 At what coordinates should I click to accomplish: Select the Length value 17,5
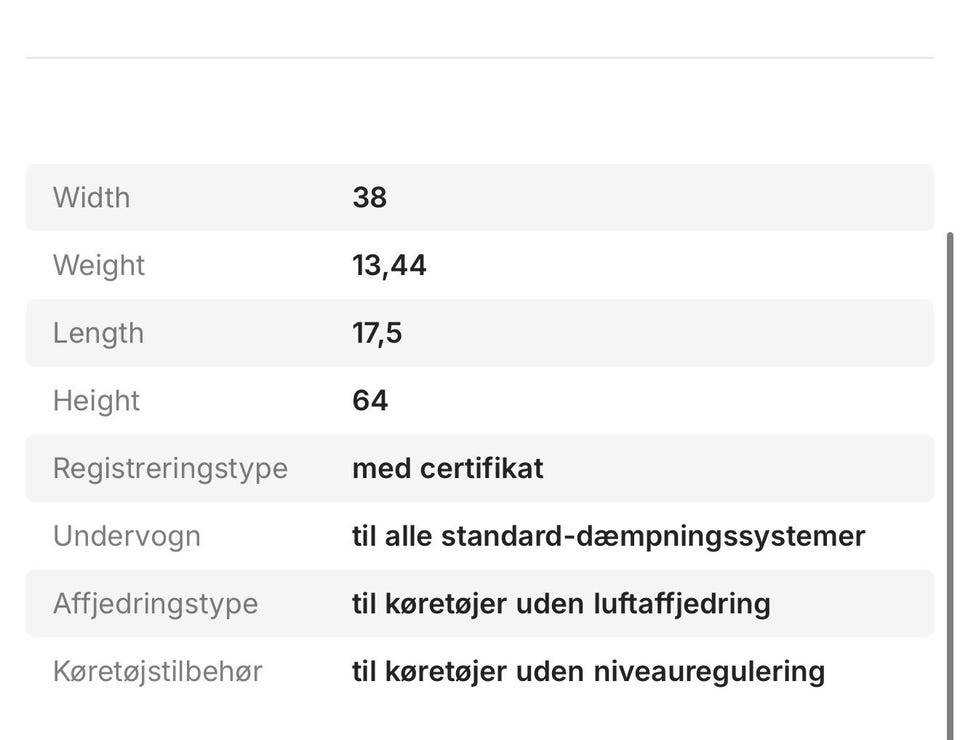[x=377, y=333]
